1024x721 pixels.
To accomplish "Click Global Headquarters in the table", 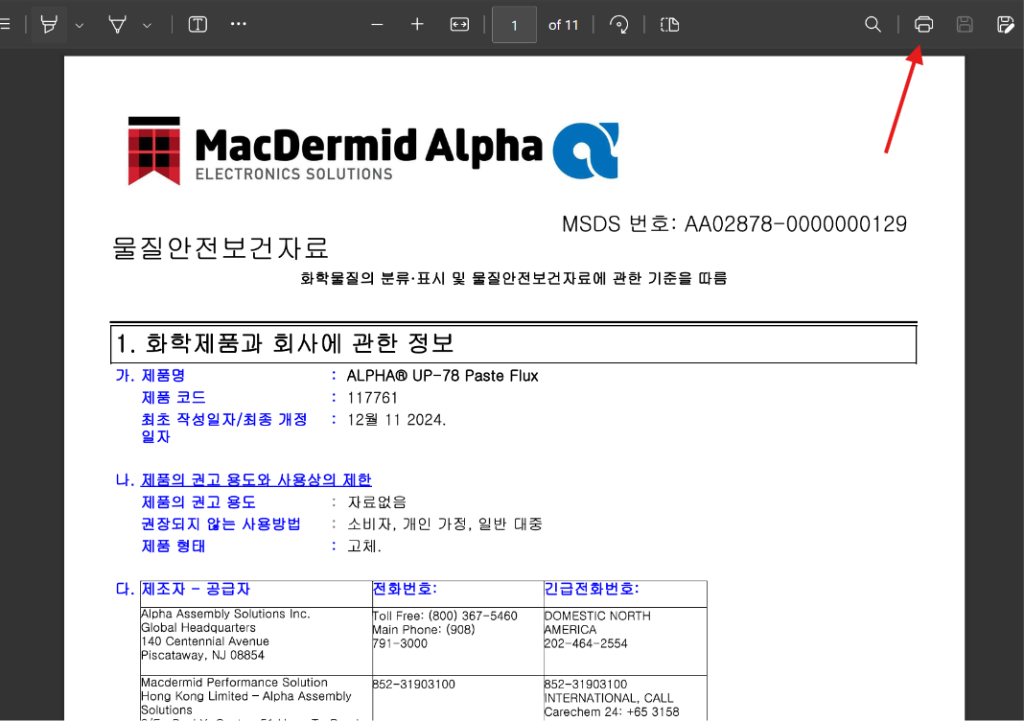I will click(198, 628).
